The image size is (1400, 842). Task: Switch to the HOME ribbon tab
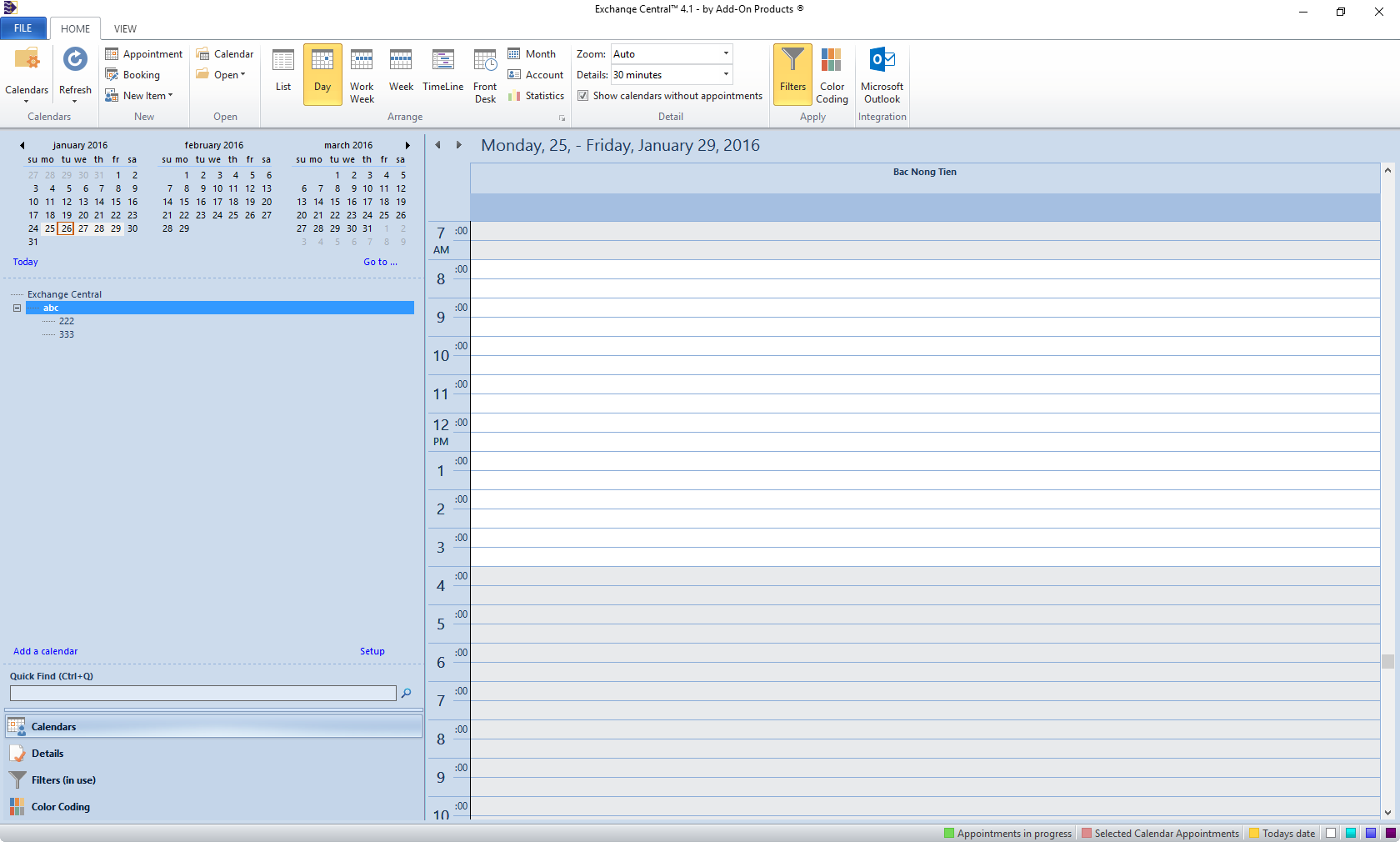point(75,28)
